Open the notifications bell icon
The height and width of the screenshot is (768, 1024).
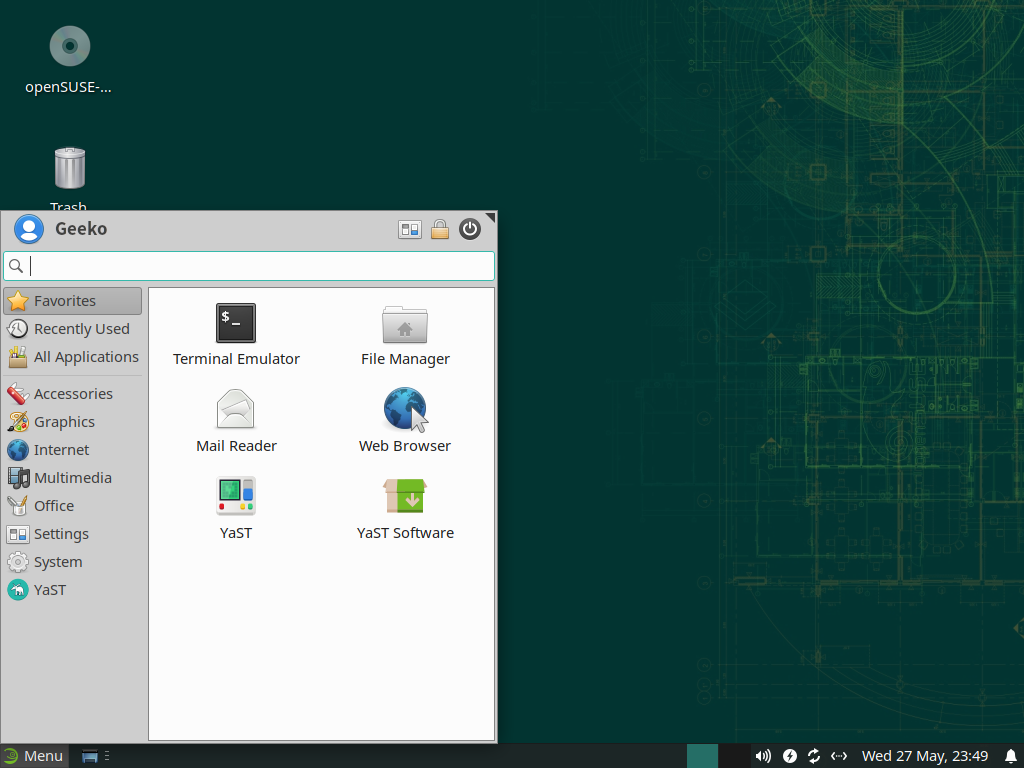point(1010,756)
